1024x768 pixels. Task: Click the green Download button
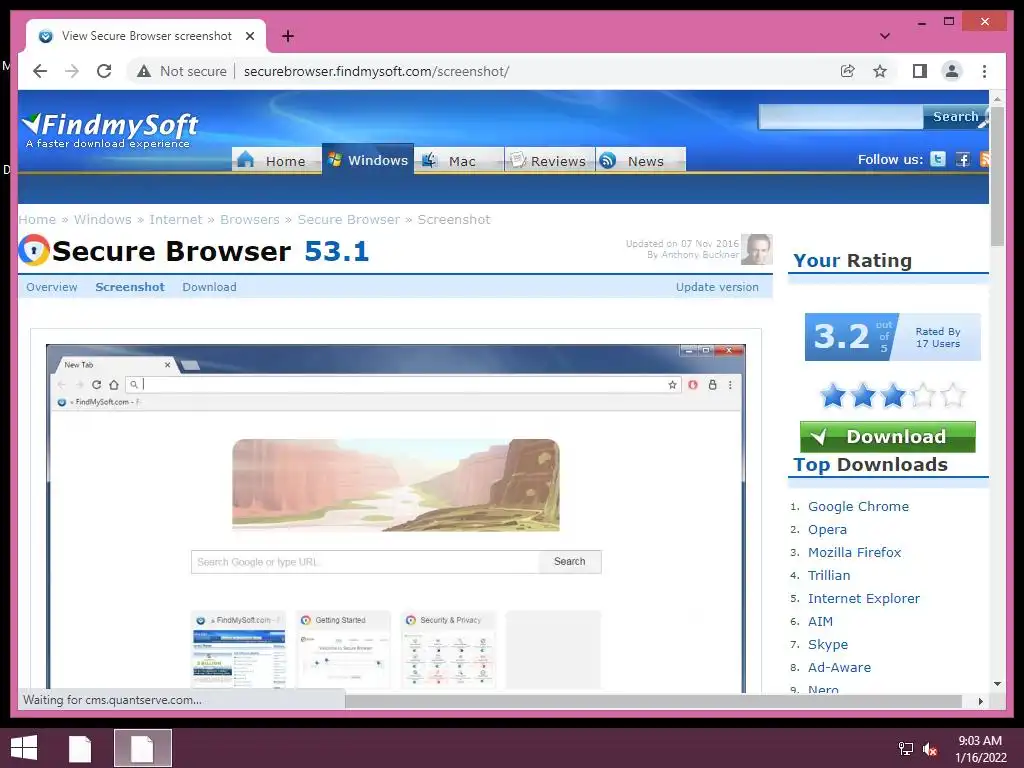pos(888,436)
